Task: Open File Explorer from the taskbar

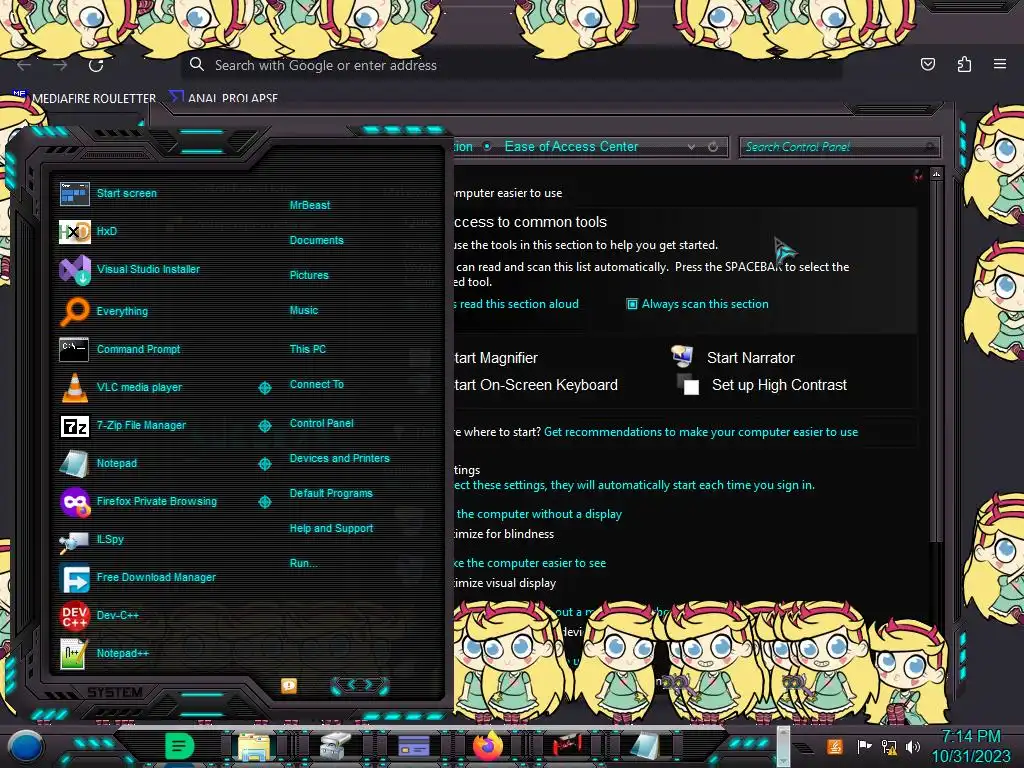Action: click(x=254, y=746)
